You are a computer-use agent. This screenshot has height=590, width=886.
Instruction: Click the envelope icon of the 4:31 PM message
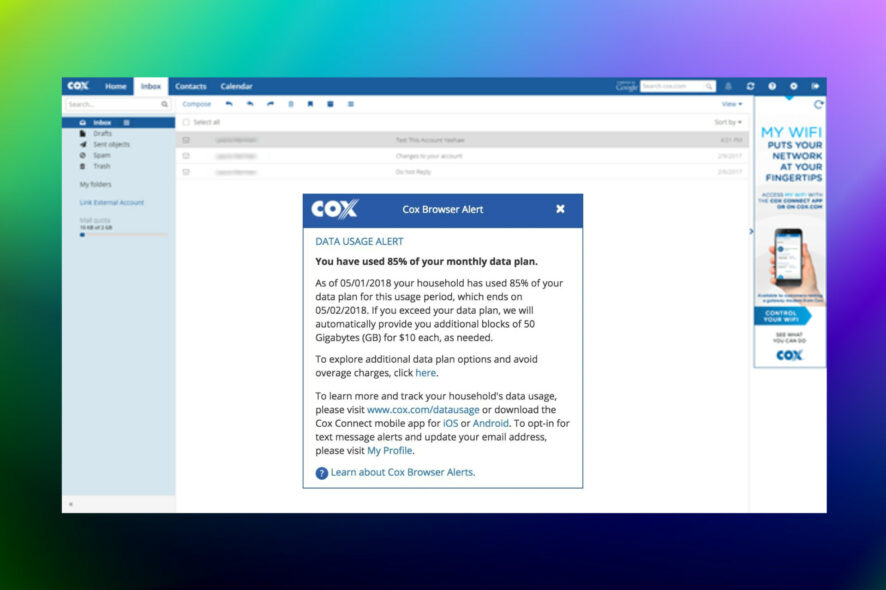[x=186, y=140]
